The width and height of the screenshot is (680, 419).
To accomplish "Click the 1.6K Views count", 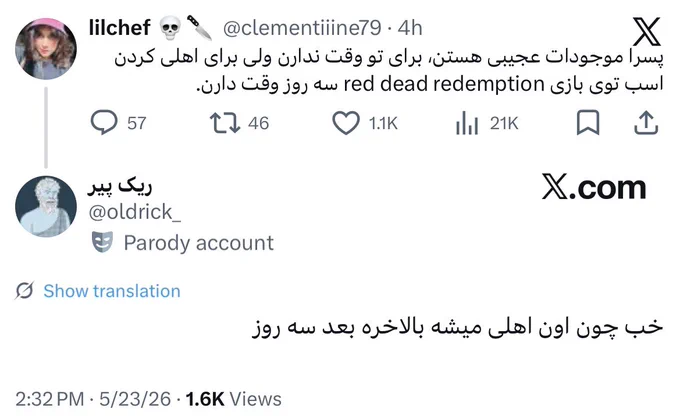I will coord(233,399).
